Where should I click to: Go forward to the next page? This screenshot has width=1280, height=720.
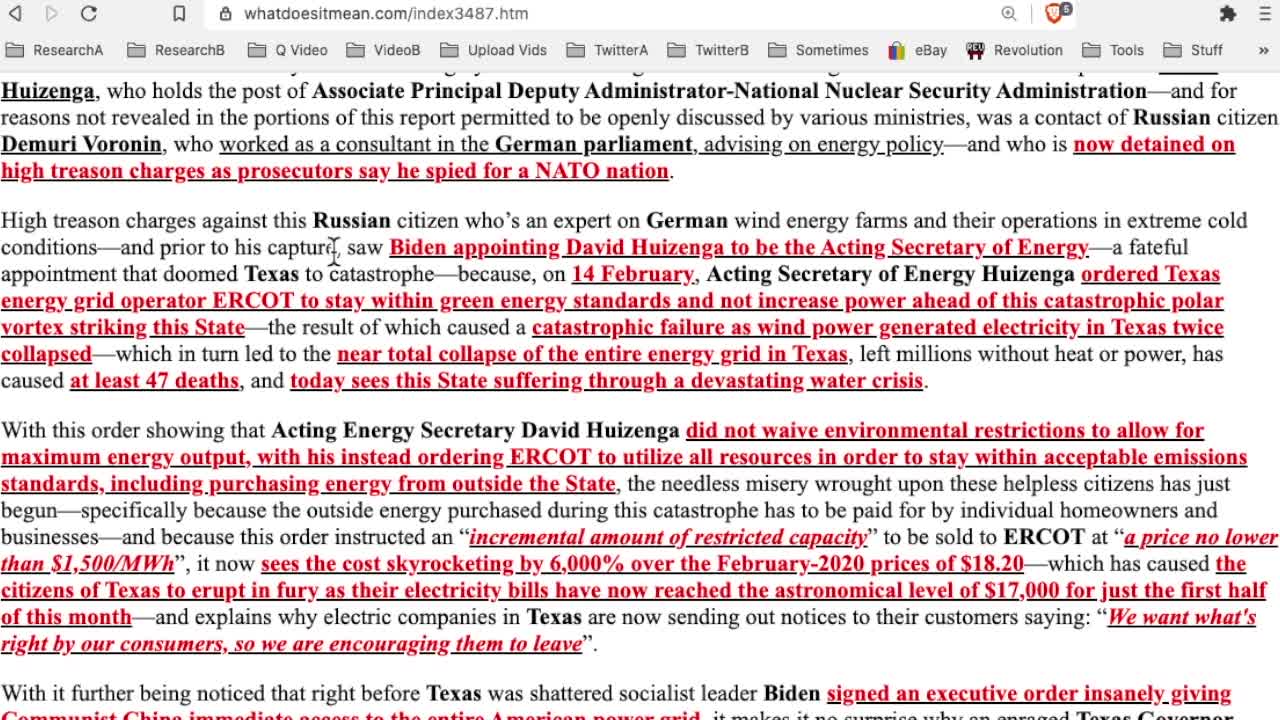[52, 14]
